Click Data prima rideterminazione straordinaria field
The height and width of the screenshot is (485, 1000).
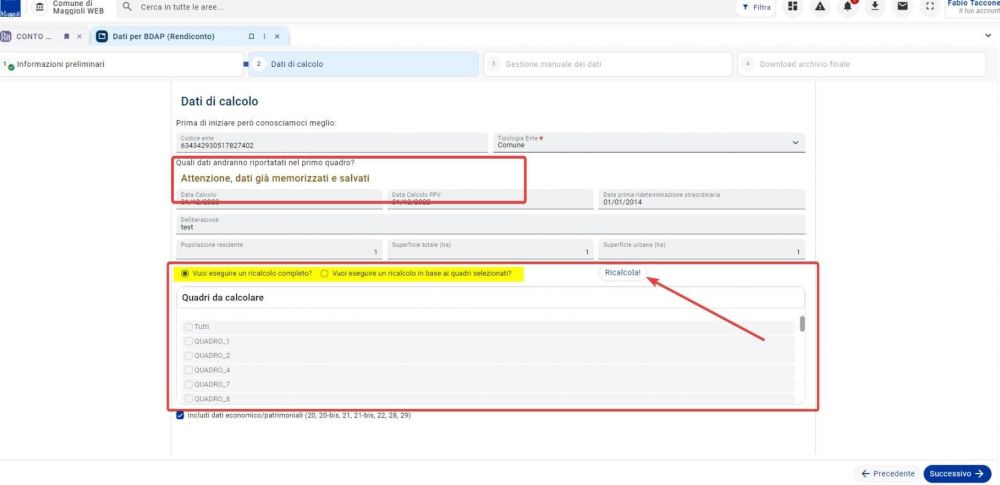point(702,199)
